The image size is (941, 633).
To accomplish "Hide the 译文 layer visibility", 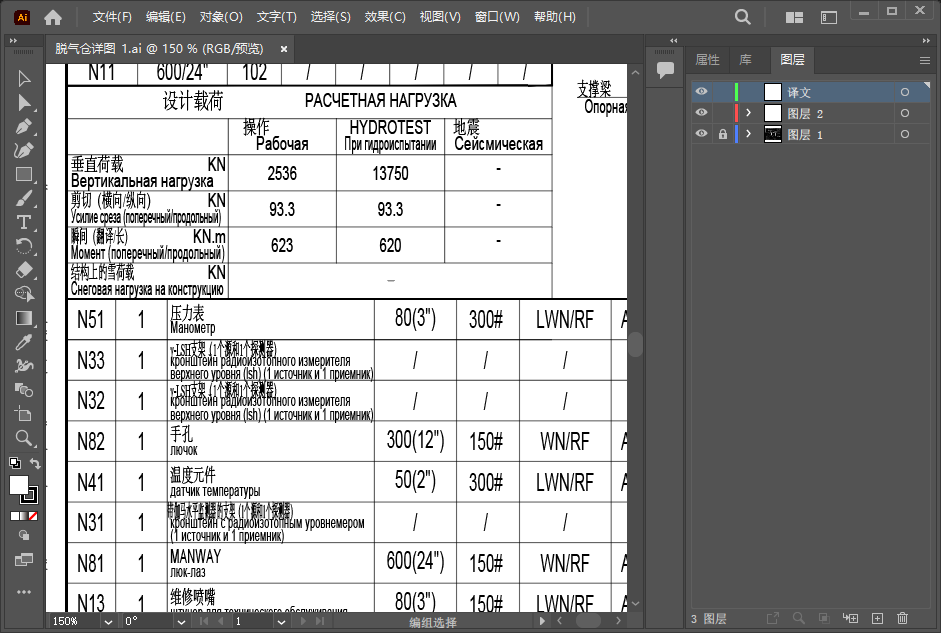I will 701,92.
